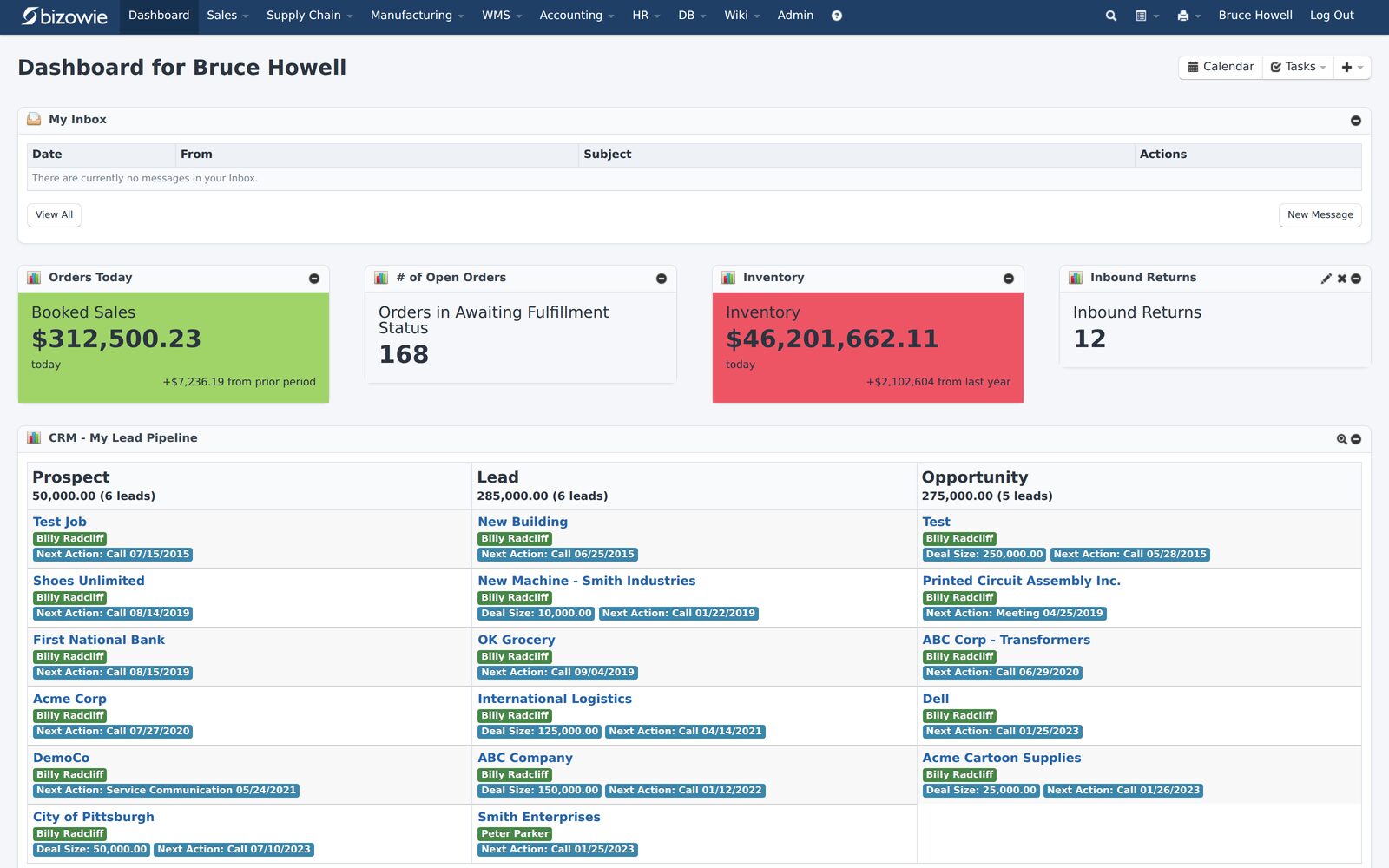Collapse the CRM Lead Pipeline panel

point(1356,439)
